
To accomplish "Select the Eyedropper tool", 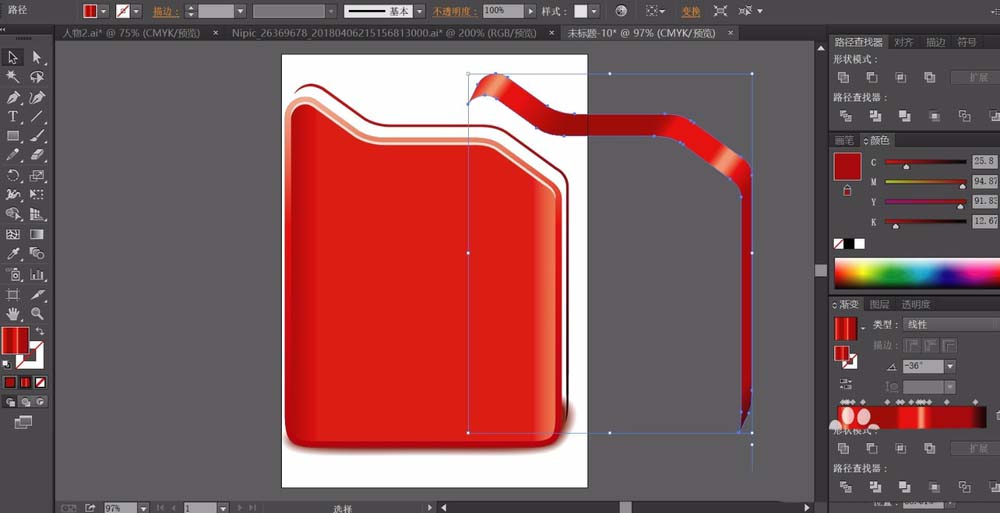I will coord(13,254).
